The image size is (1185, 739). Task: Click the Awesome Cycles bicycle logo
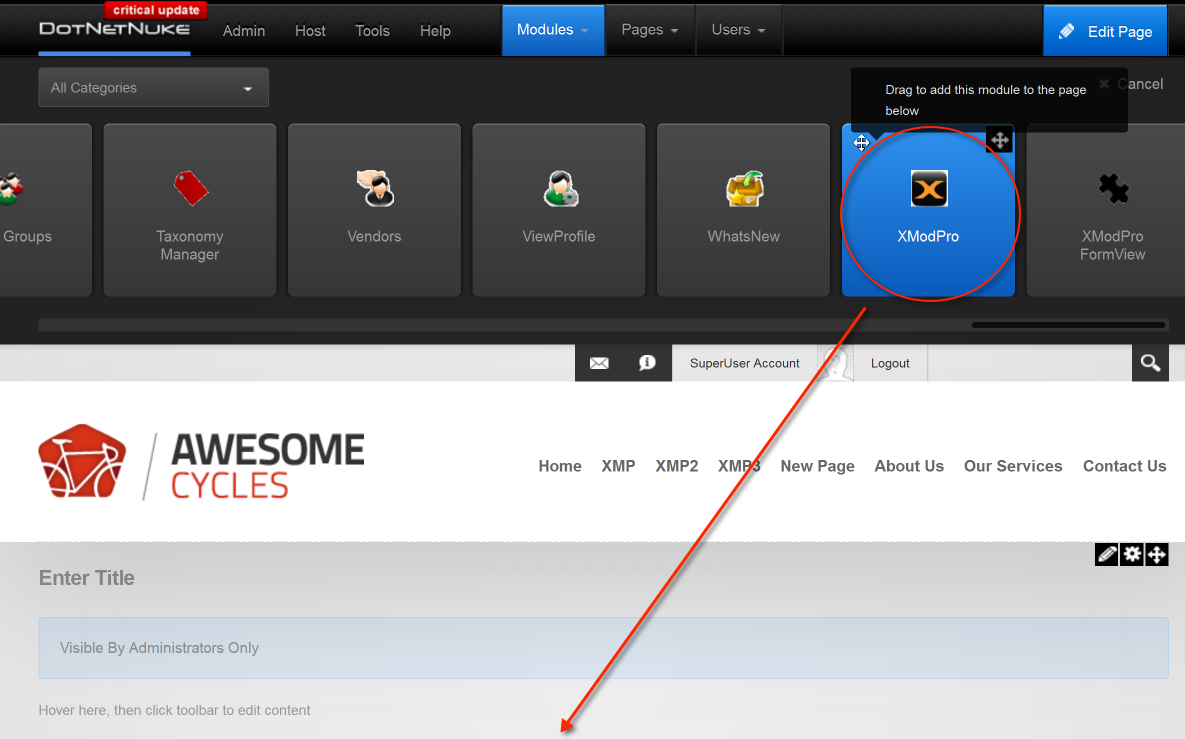tap(82, 461)
